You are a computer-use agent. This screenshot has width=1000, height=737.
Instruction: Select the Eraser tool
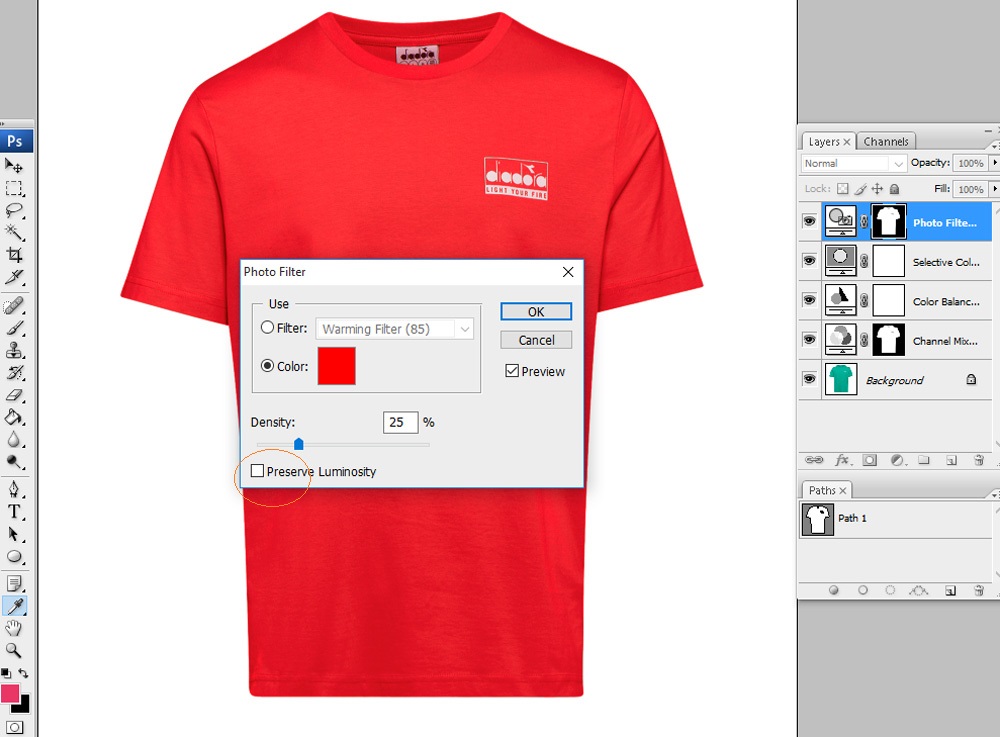point(13,395)
